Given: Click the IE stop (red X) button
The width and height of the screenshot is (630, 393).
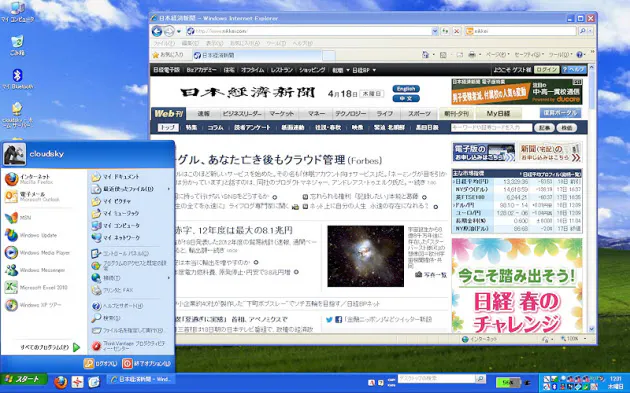Looking at the screenshot, I should coord(456,31).
